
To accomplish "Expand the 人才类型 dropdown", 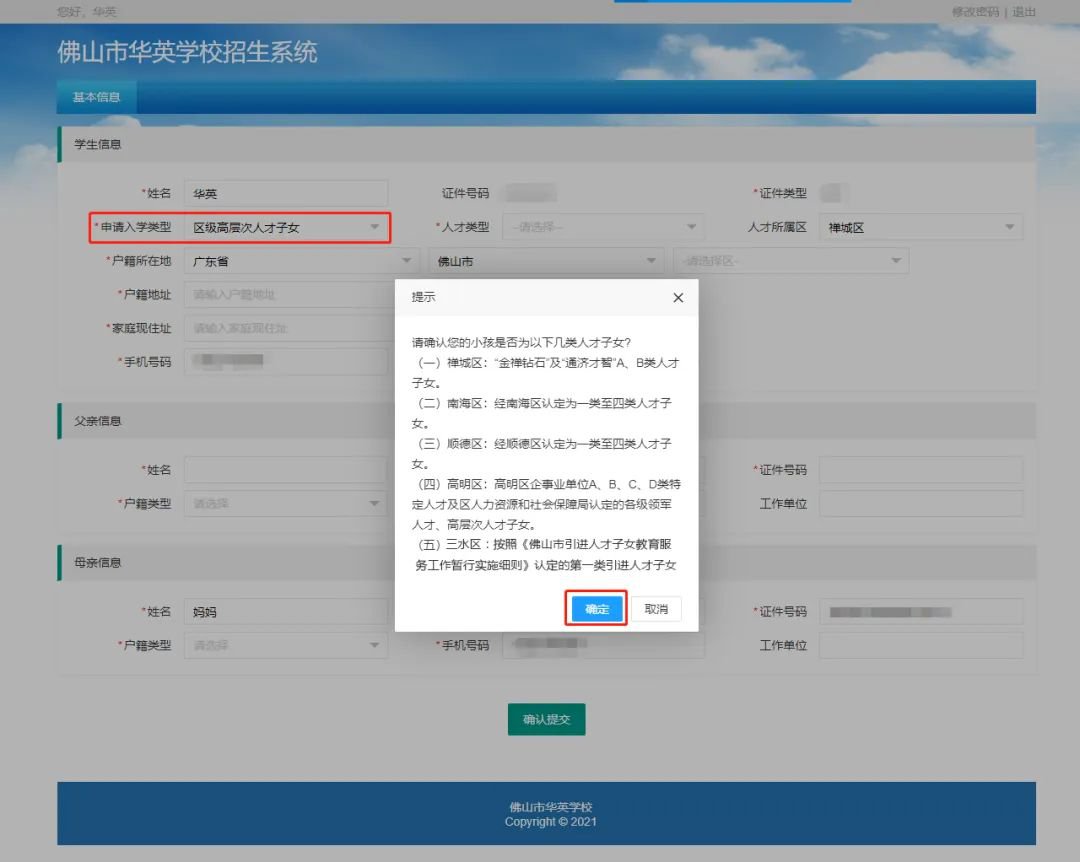I will pos(603,227).
